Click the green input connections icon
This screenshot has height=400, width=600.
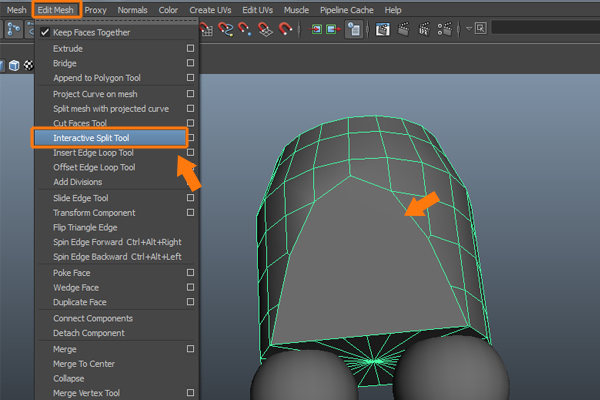318,29
